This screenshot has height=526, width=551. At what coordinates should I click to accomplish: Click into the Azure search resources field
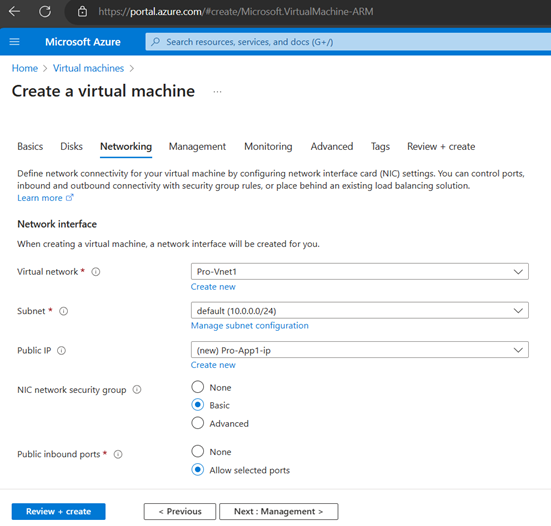pyautogui.click(x=348, y=42)
